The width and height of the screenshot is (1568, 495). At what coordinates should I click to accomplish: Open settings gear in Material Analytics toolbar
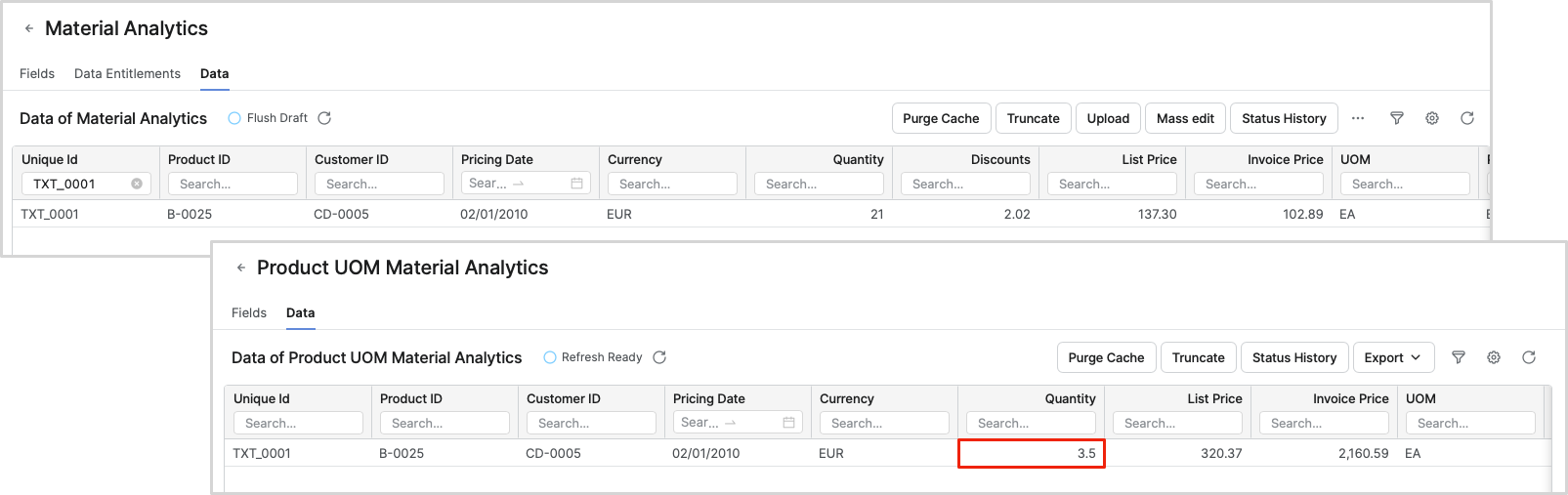1432,118
